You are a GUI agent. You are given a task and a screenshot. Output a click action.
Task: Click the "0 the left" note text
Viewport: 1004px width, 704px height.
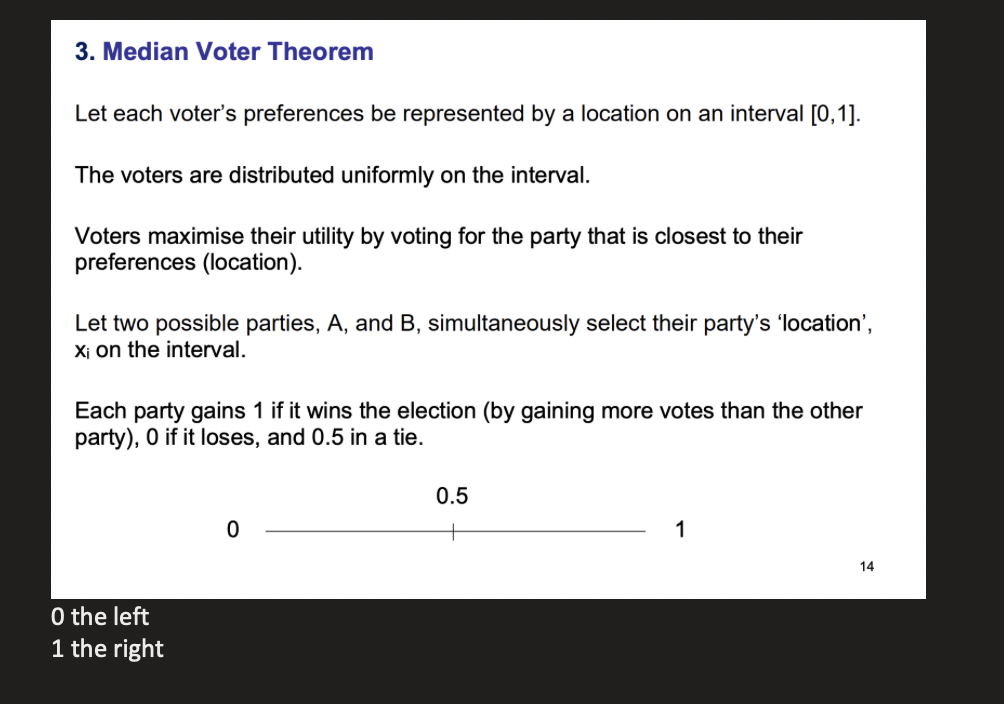pos(100,616)
